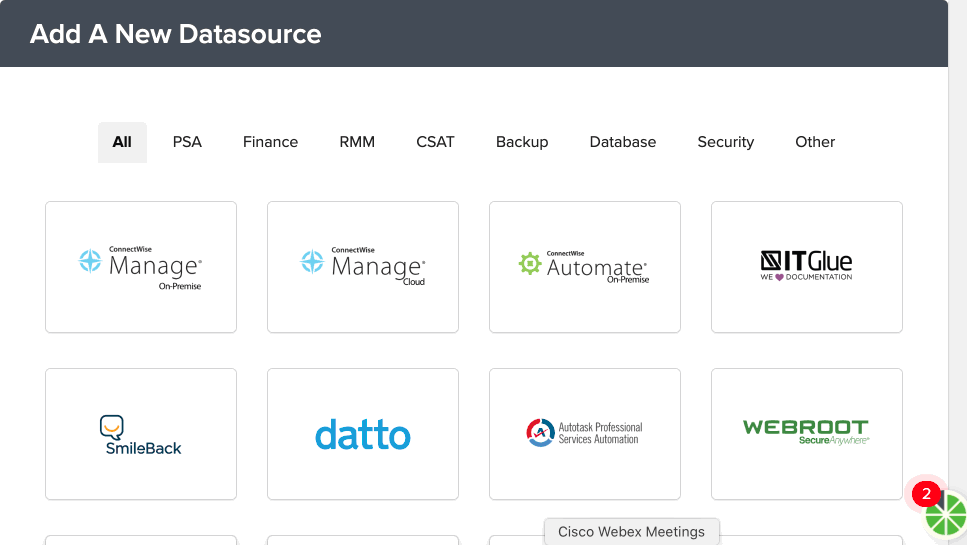Choose ConnectWise Manage On-Premise datasource
967x545 pixels.
[141, 267]
